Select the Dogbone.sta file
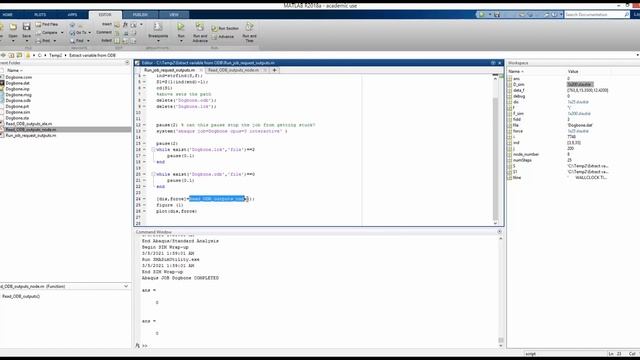Image resolution: width=640 pixels, height=360 pixels. point(17,118)
